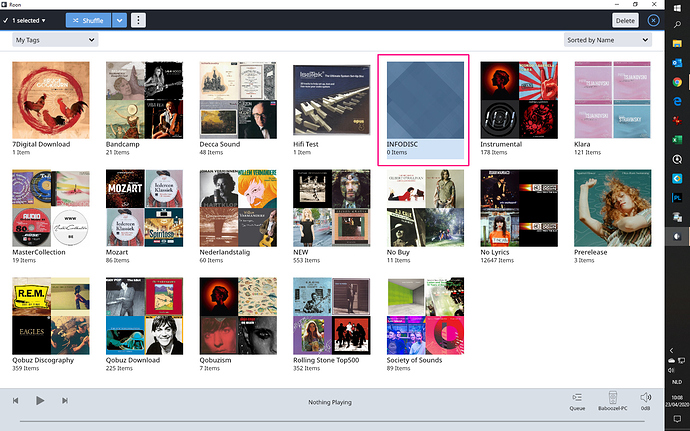
Task: Skip to the previous track
Action: (x=16, y=401)
